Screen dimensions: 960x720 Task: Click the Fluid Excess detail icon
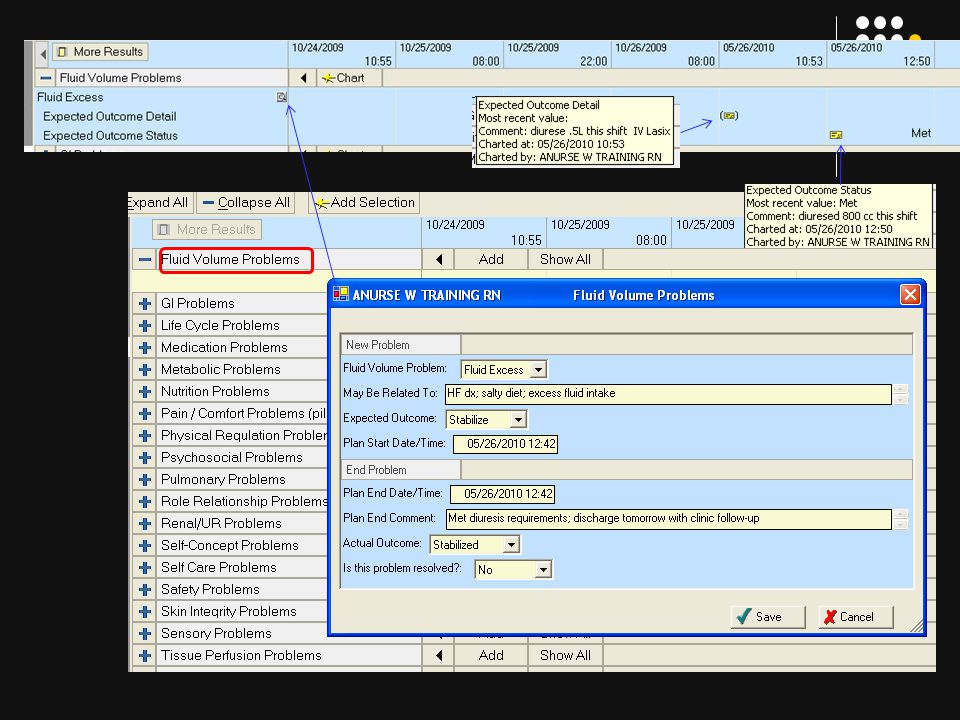(x=281, y=97)
